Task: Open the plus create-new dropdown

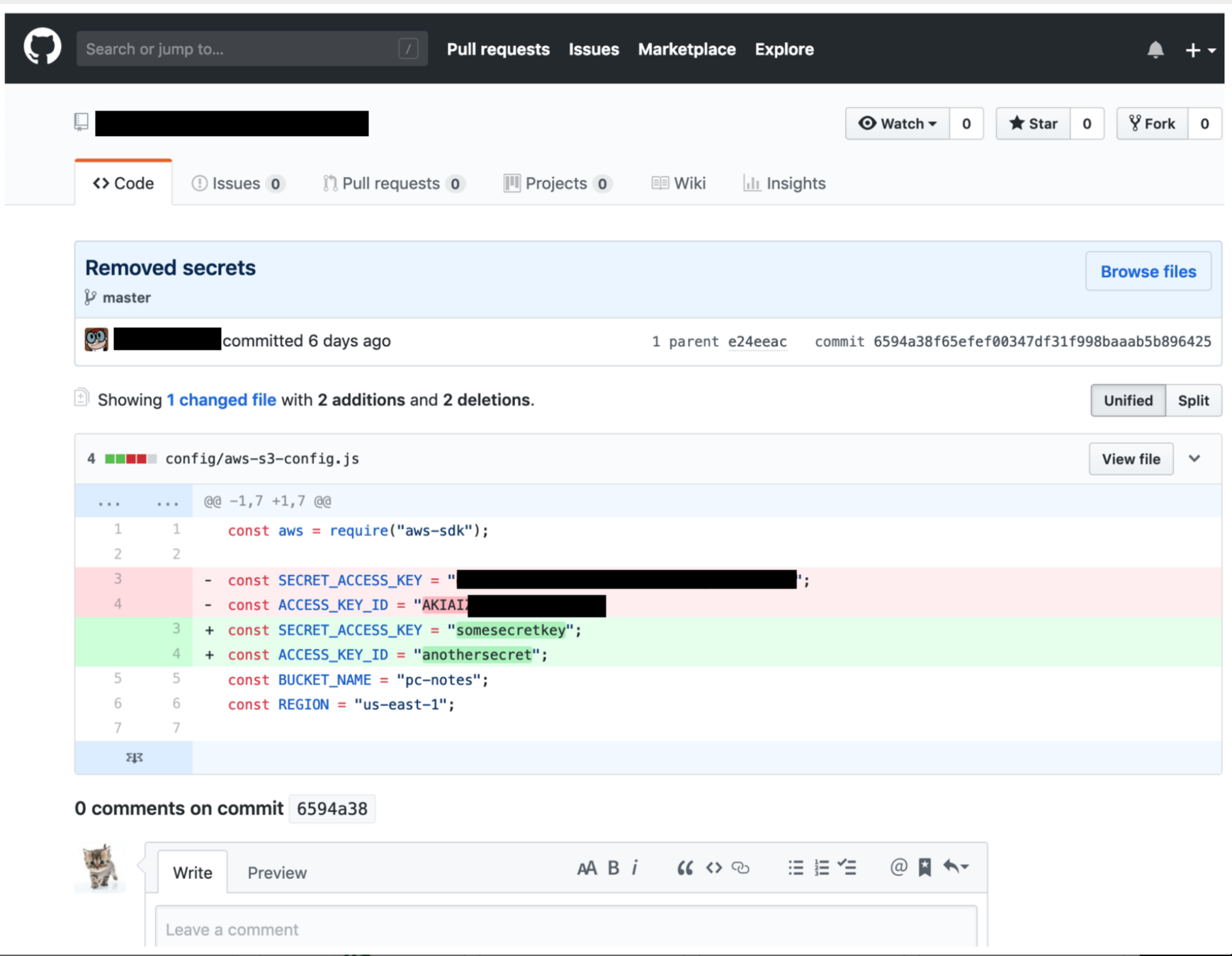Action: click(x=1199, y=50)
